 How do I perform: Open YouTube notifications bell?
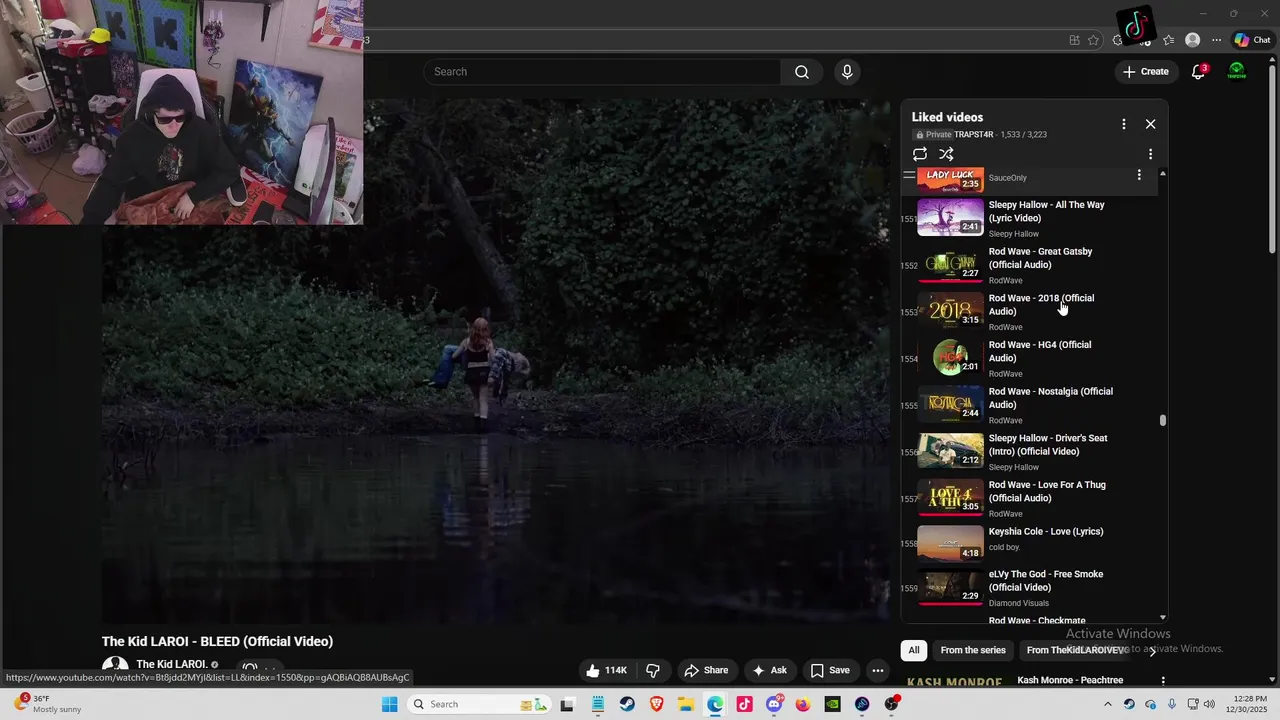pyautogui.click(x=1198, y=72)
